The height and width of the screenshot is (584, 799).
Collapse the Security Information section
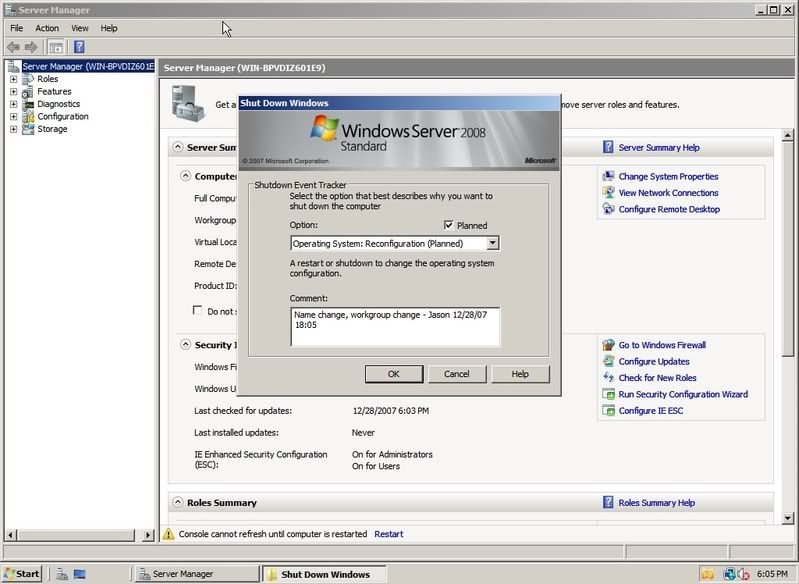coord(185,345)
